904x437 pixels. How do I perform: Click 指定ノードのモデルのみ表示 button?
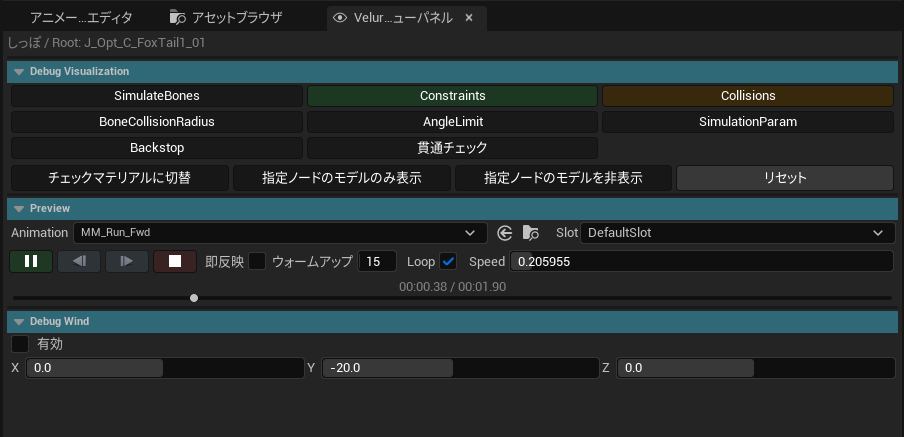[342, 178]
